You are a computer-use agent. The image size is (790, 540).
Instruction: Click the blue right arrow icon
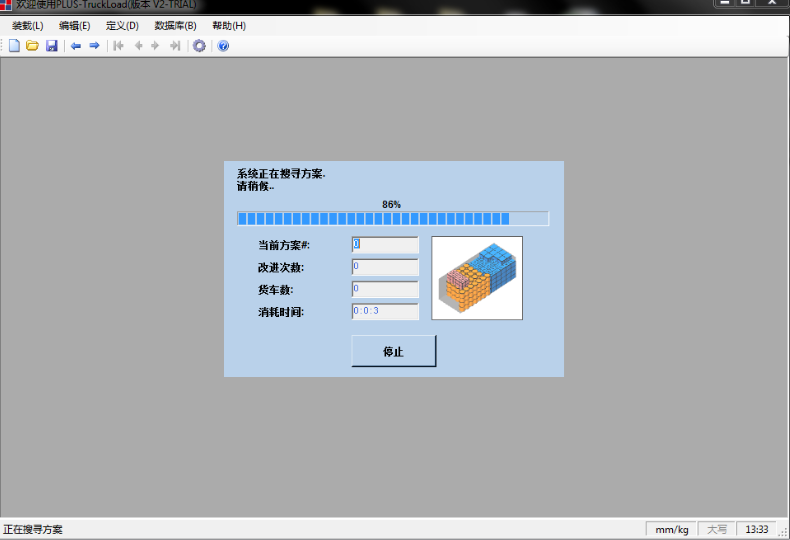(x=95, y=46)
